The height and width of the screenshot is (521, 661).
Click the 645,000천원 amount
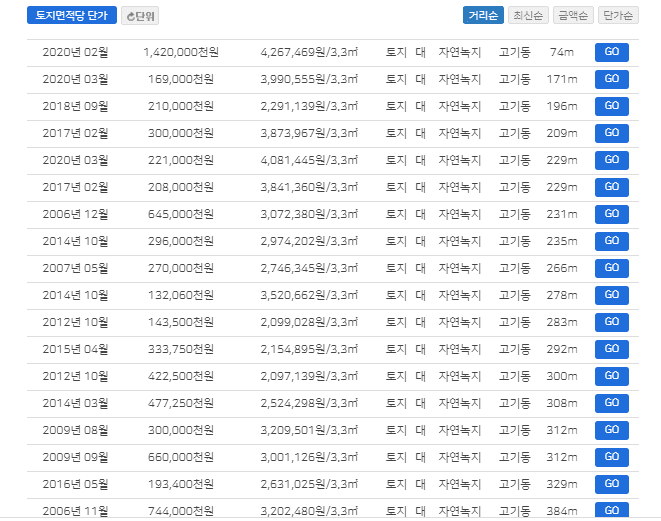(x=181, y=214)
